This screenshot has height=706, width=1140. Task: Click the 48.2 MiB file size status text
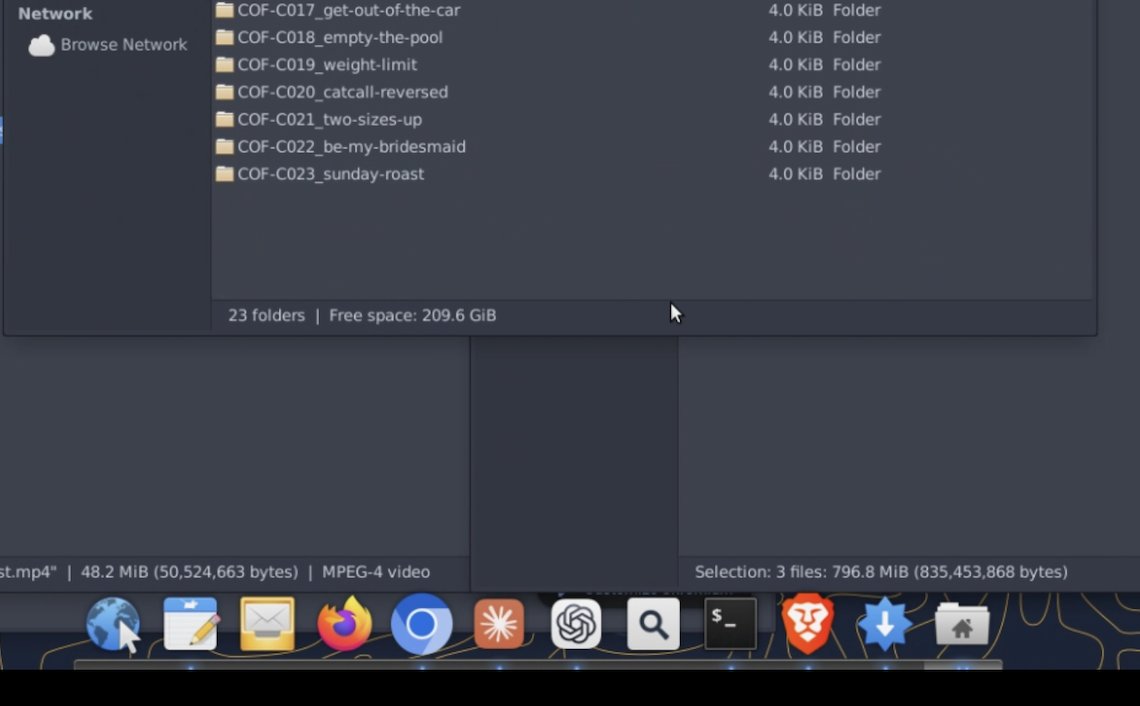tap(189, 572)
